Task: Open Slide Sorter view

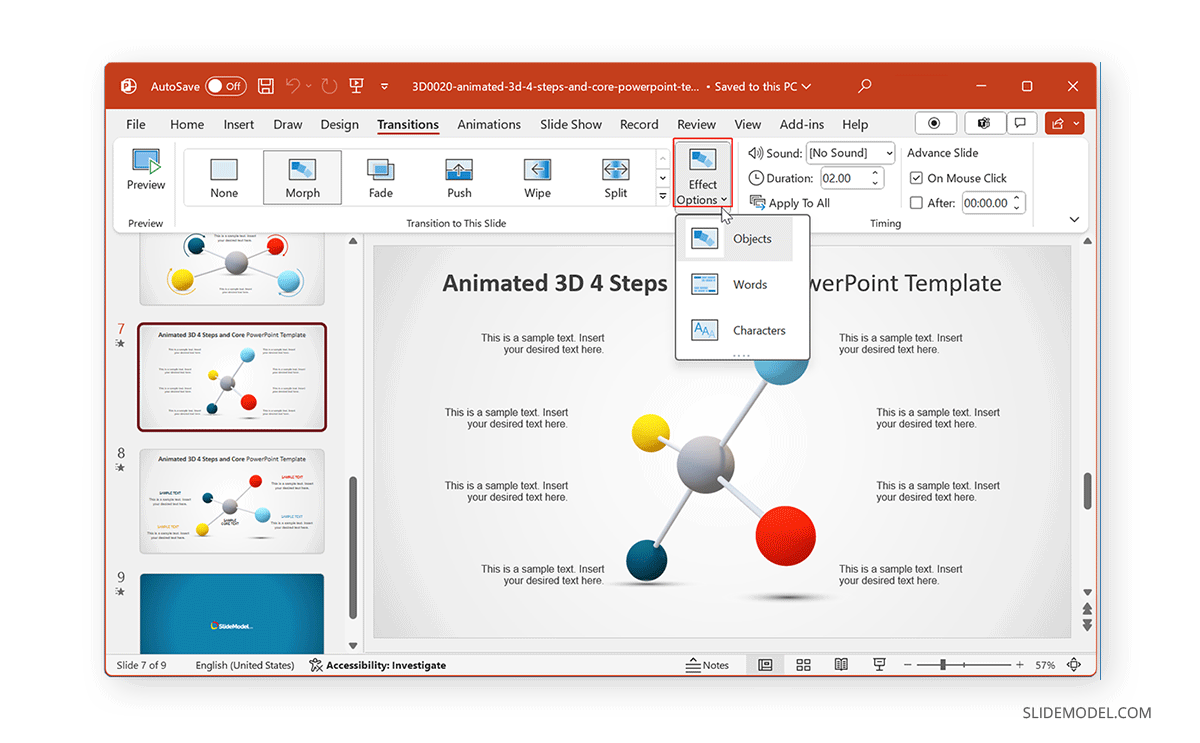Action: click(x=803, y=664)
